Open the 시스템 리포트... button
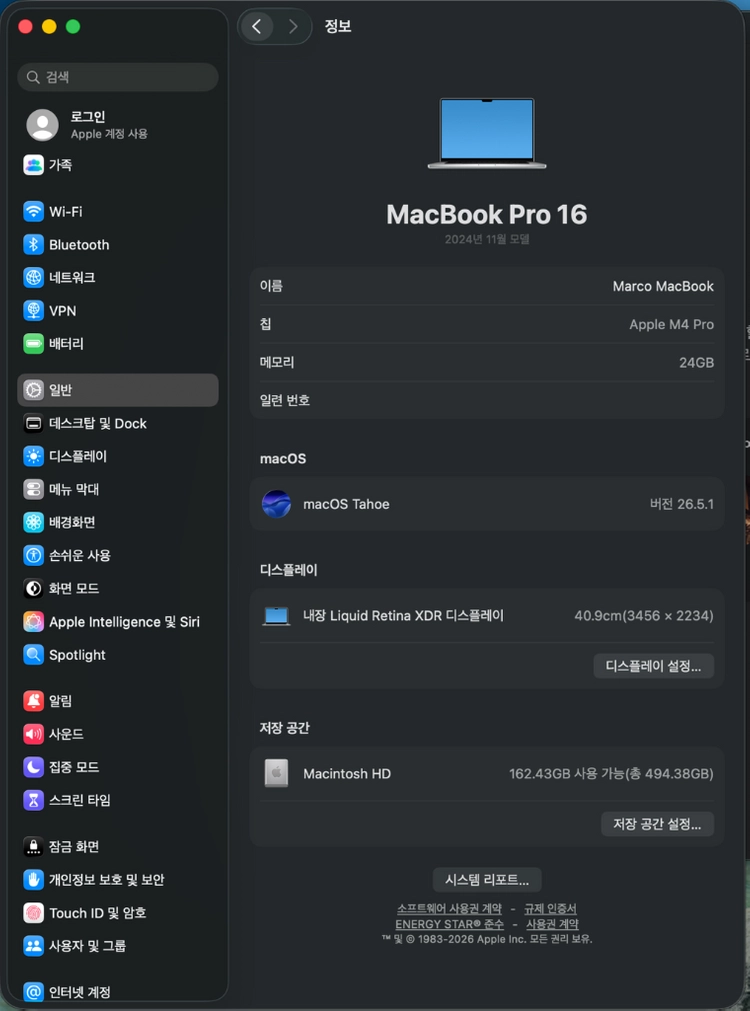 tap(487, 880)
